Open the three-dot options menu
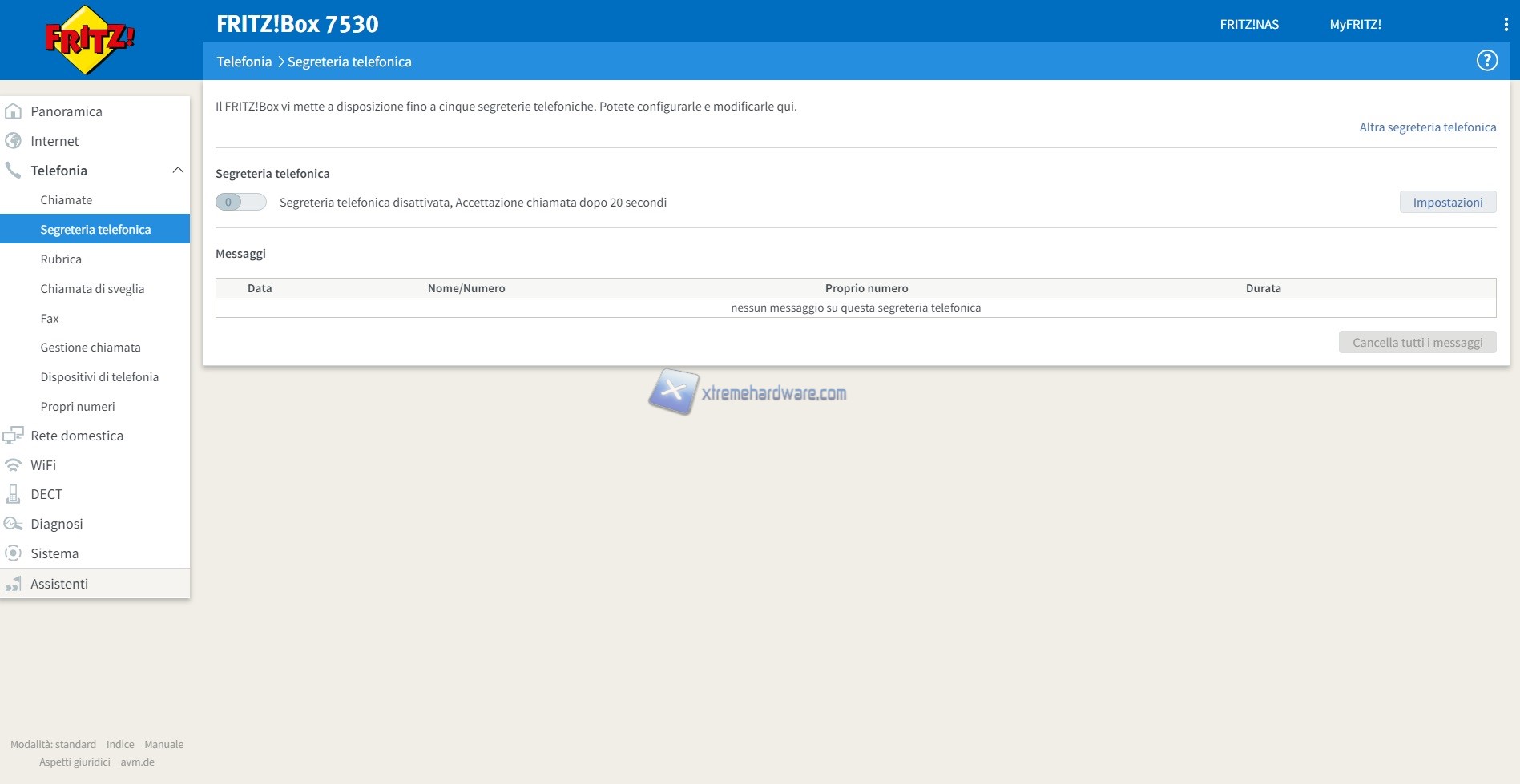 pos(1506,25)
